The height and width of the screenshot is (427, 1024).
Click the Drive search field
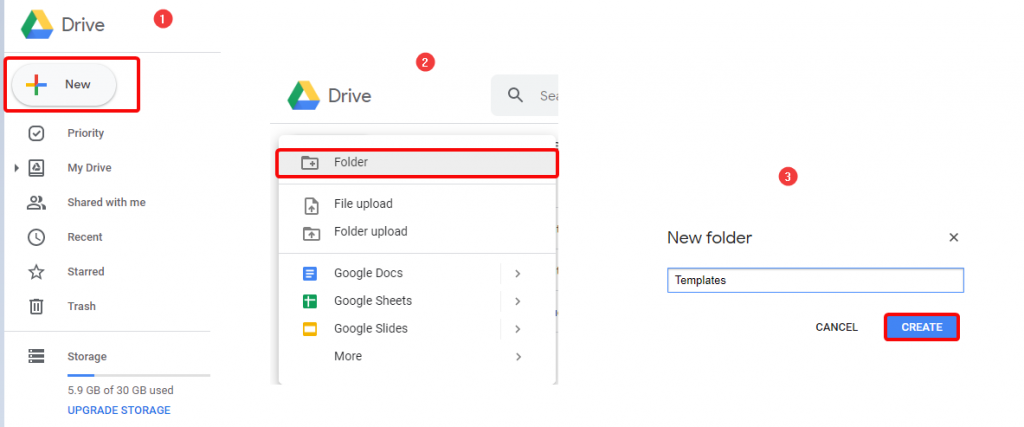pyautogui.click(x=525, y=95)
